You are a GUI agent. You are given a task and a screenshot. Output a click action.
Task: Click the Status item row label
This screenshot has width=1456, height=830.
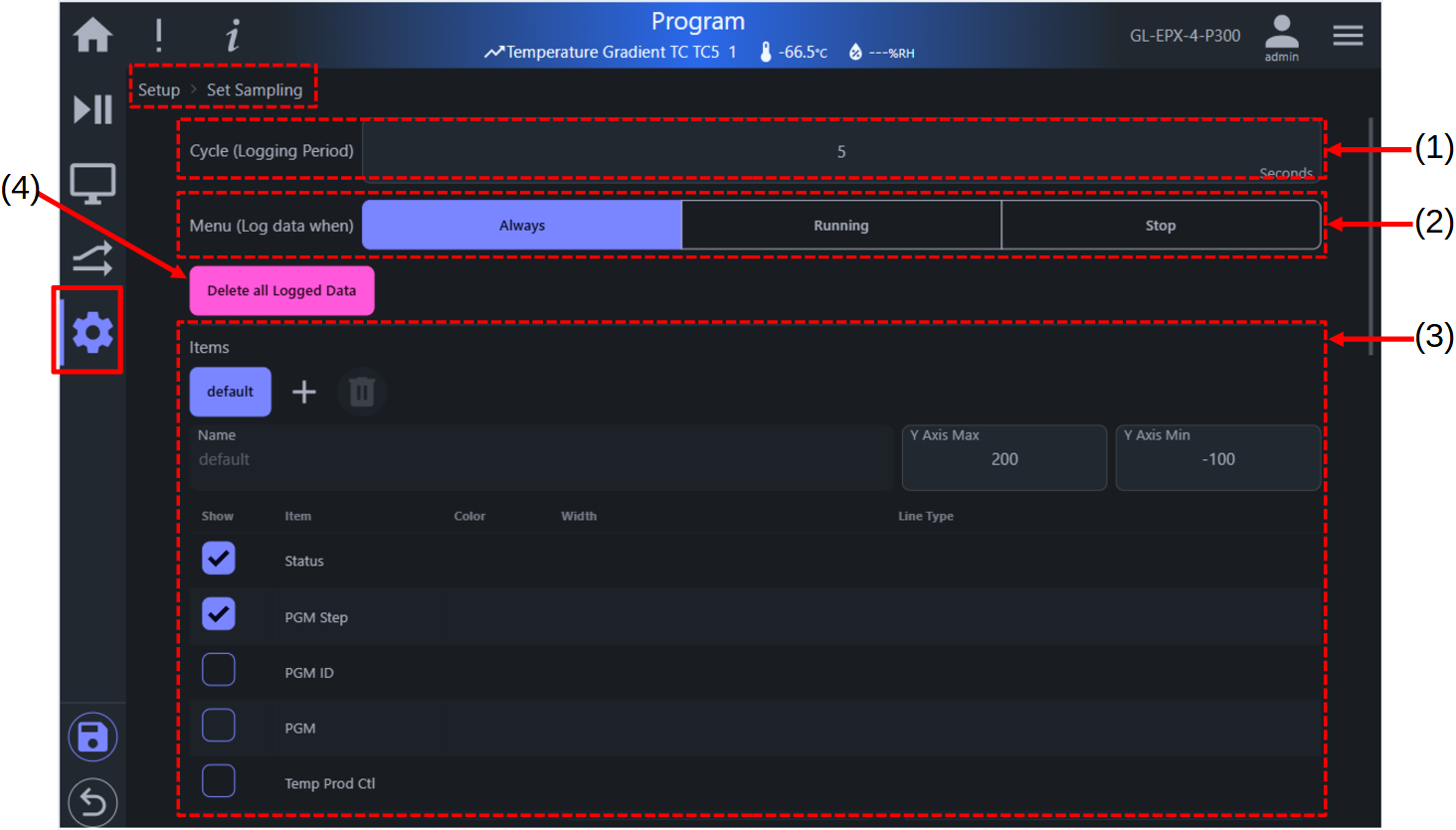tap(304, 561)
